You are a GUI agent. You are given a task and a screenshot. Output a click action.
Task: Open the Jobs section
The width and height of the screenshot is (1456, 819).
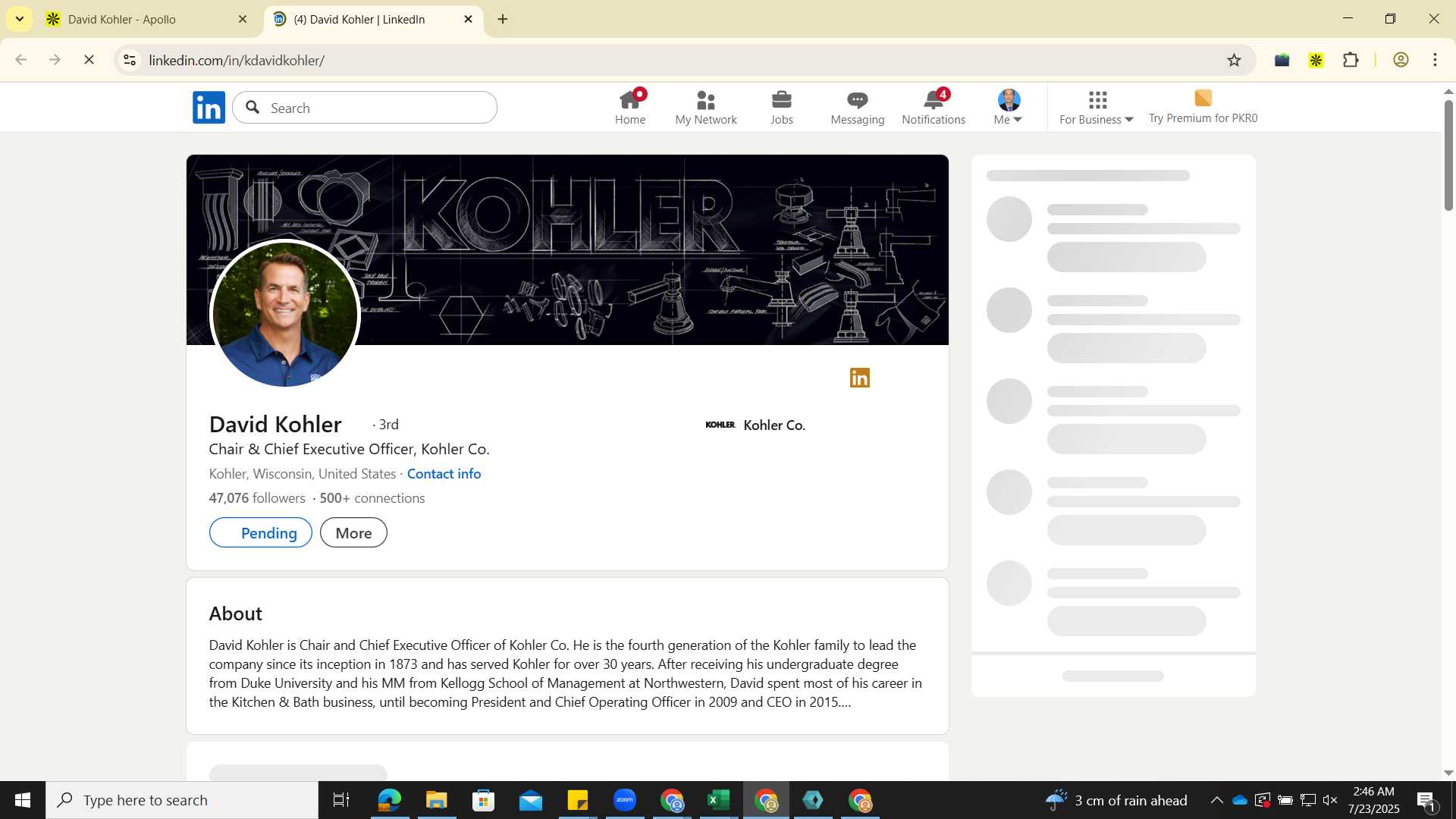pos(782,107)
